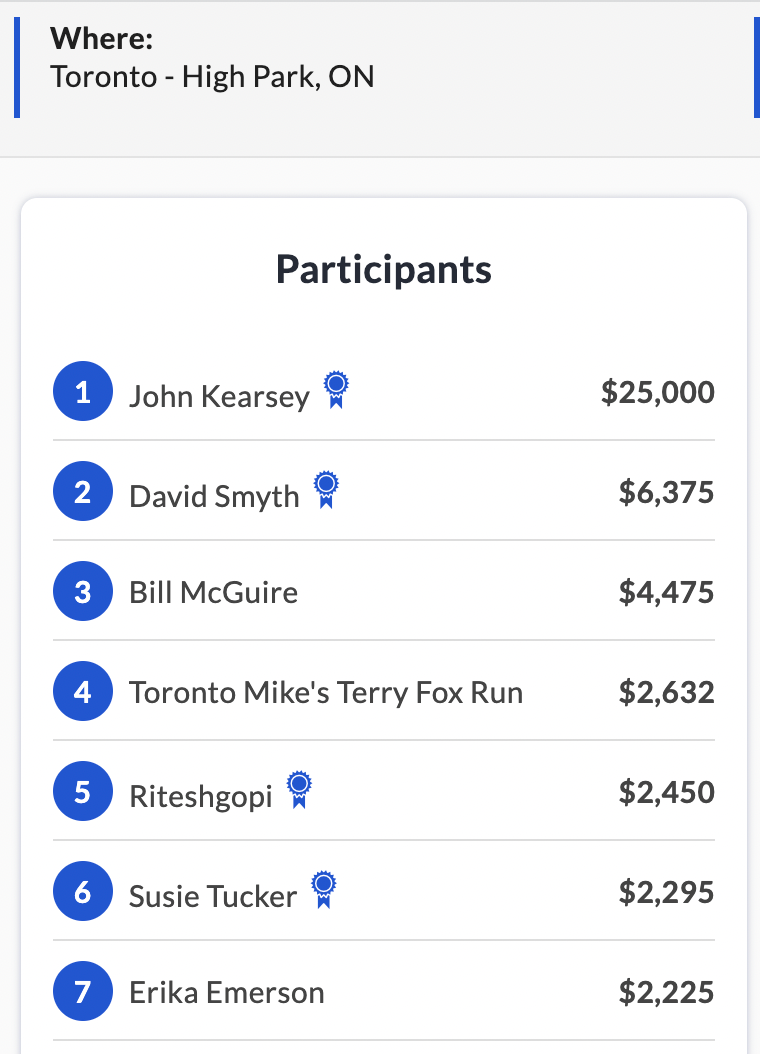760x1054 pixels.
Task: Open John Kearsey's participant page
Action: 219,396
